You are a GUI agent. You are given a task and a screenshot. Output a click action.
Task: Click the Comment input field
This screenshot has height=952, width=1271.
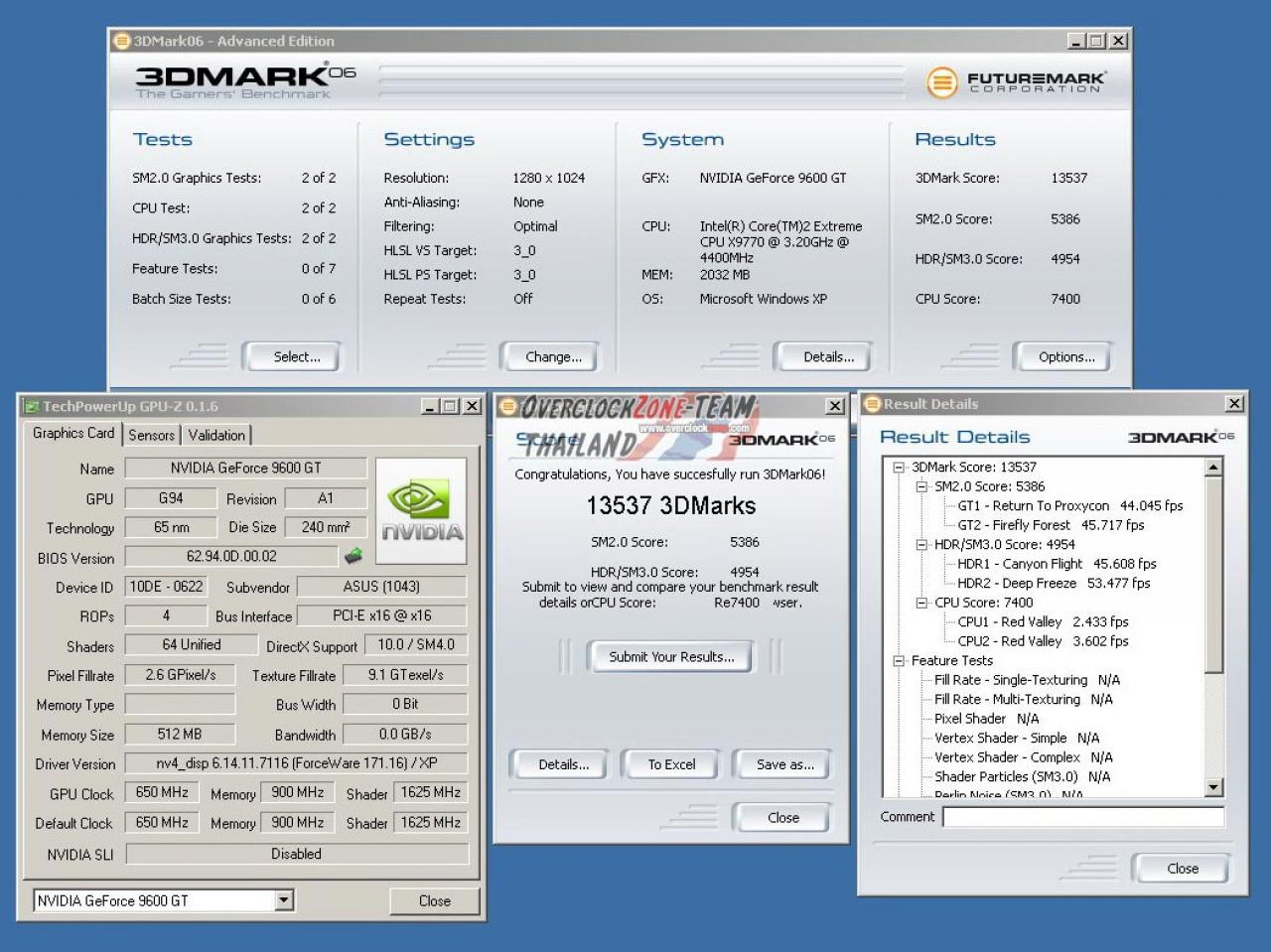coord(1083,817)
